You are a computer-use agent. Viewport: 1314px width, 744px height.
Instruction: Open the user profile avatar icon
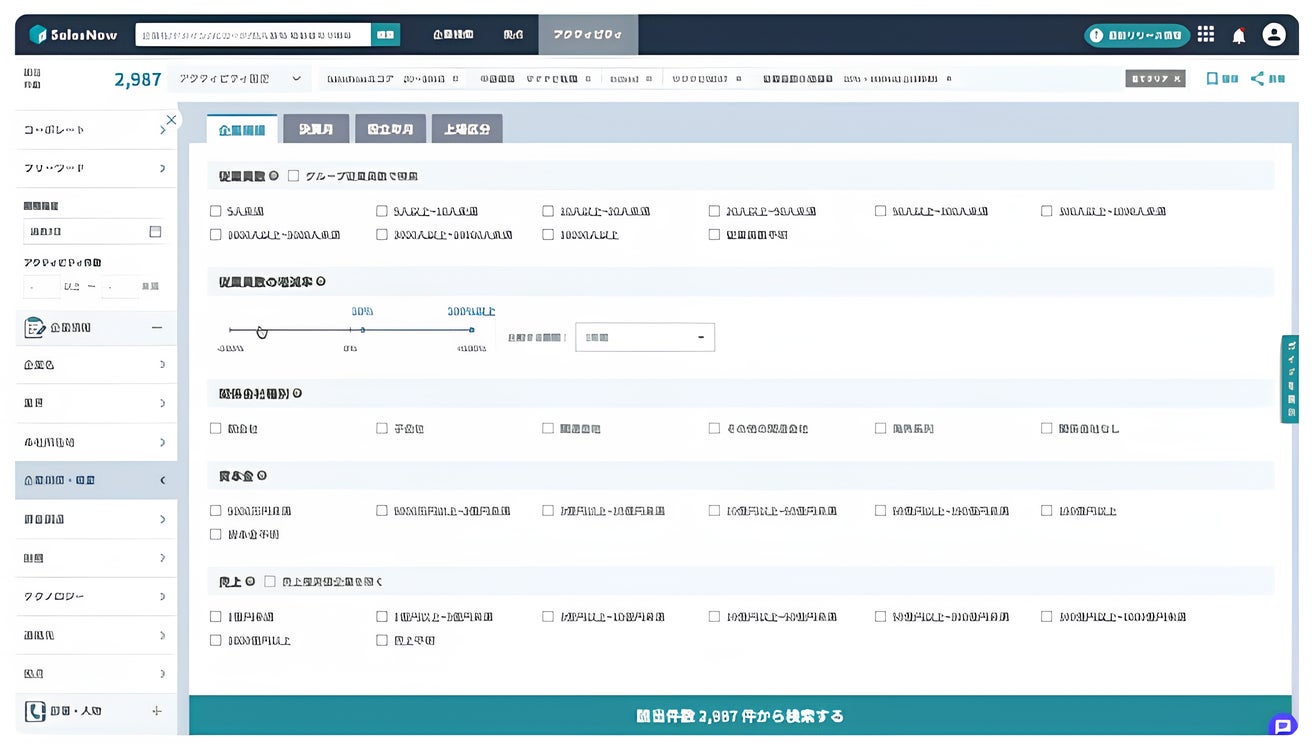coord(1274,34)
